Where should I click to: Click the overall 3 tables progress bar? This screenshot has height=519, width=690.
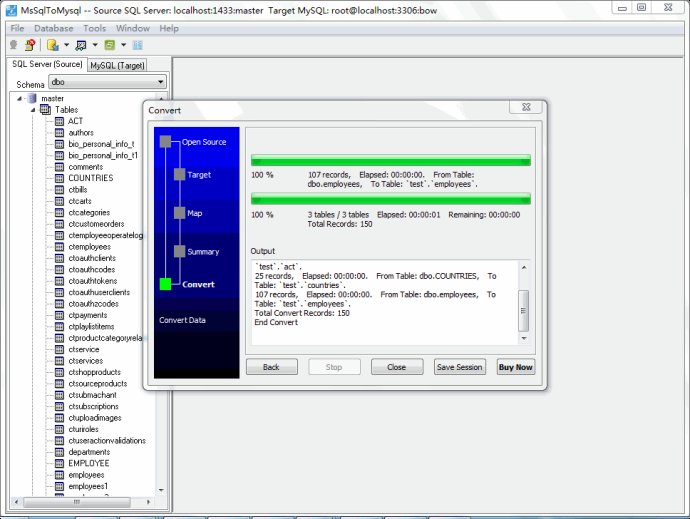click(x=391, y=199)
